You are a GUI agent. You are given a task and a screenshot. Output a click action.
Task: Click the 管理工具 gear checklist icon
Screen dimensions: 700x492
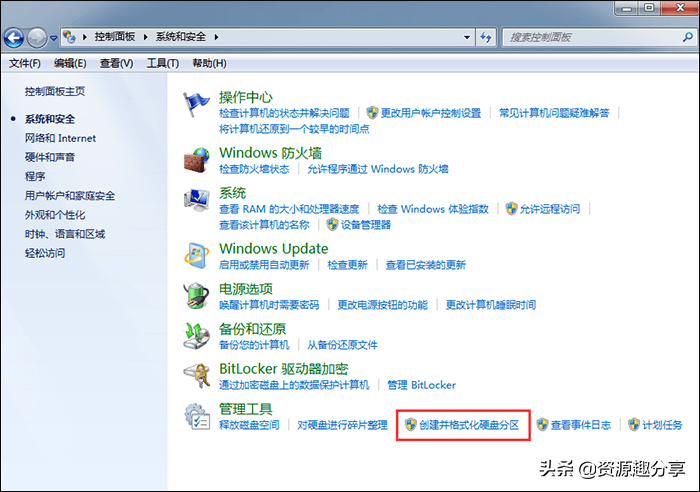coord(197,416)
